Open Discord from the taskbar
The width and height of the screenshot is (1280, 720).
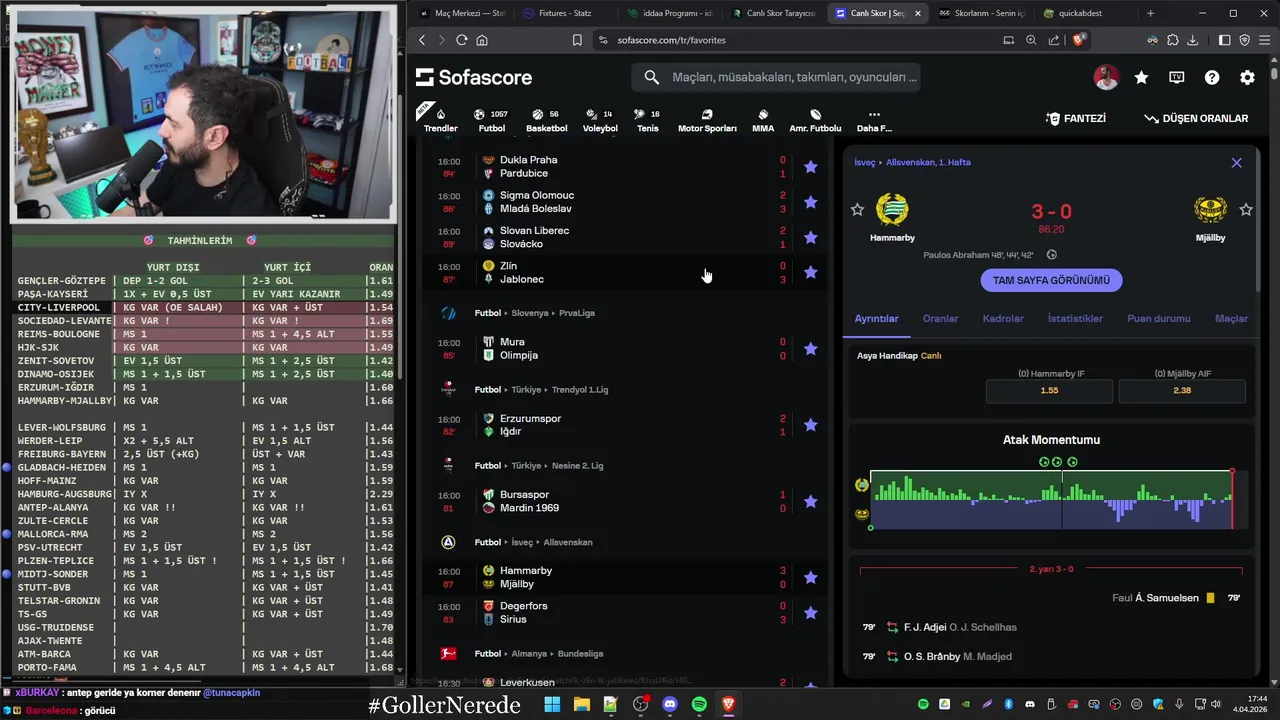click(x=670, y=705)
